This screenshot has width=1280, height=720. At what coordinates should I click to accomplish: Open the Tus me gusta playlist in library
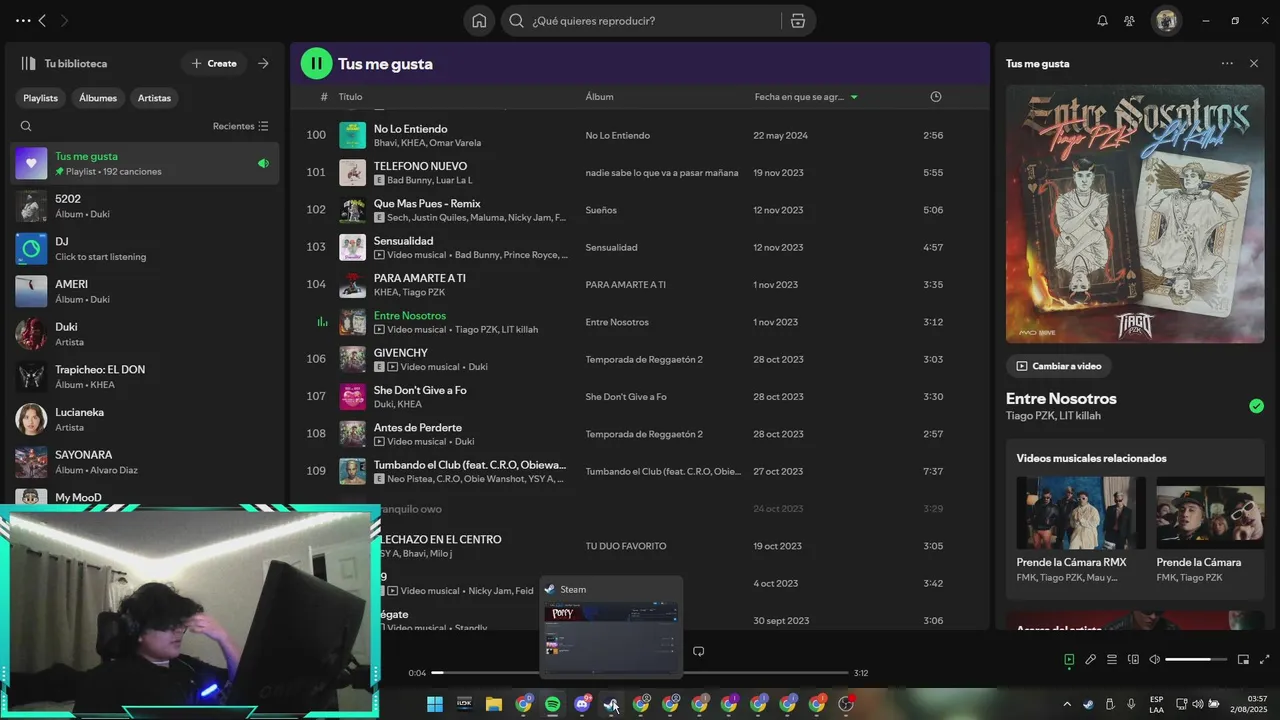145,163
